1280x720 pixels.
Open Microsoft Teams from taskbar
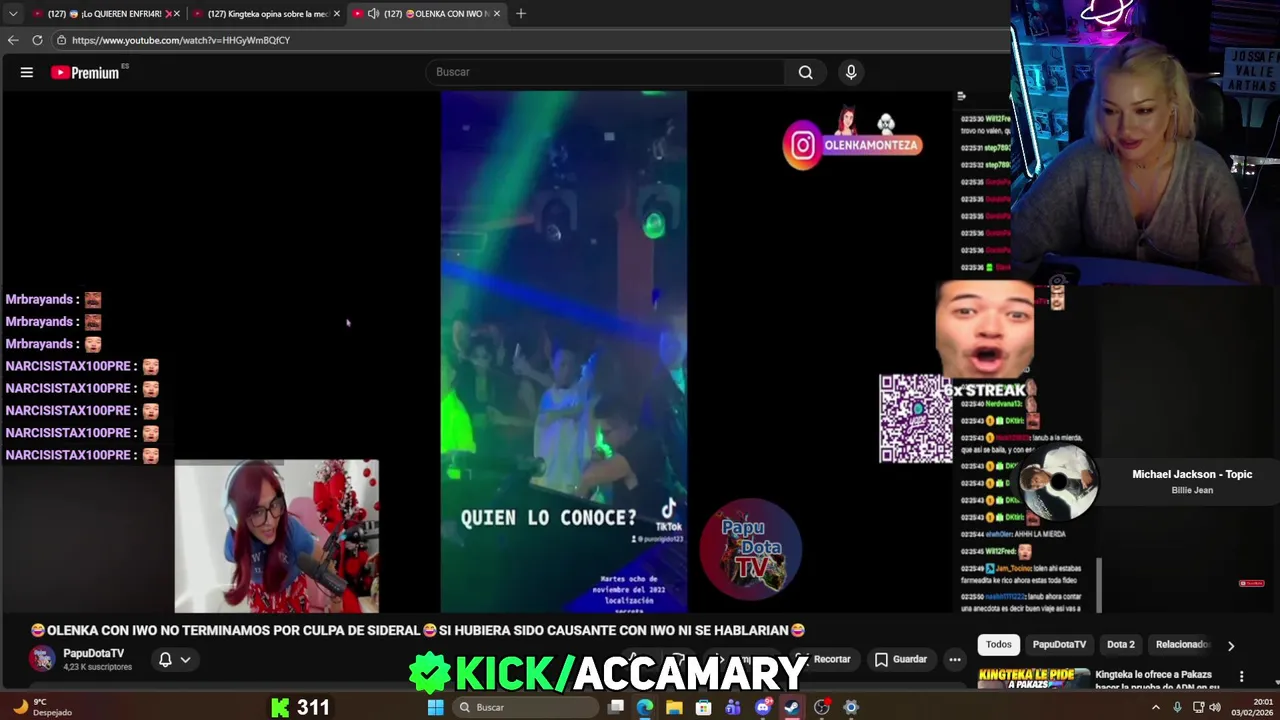tap(733, 707)
